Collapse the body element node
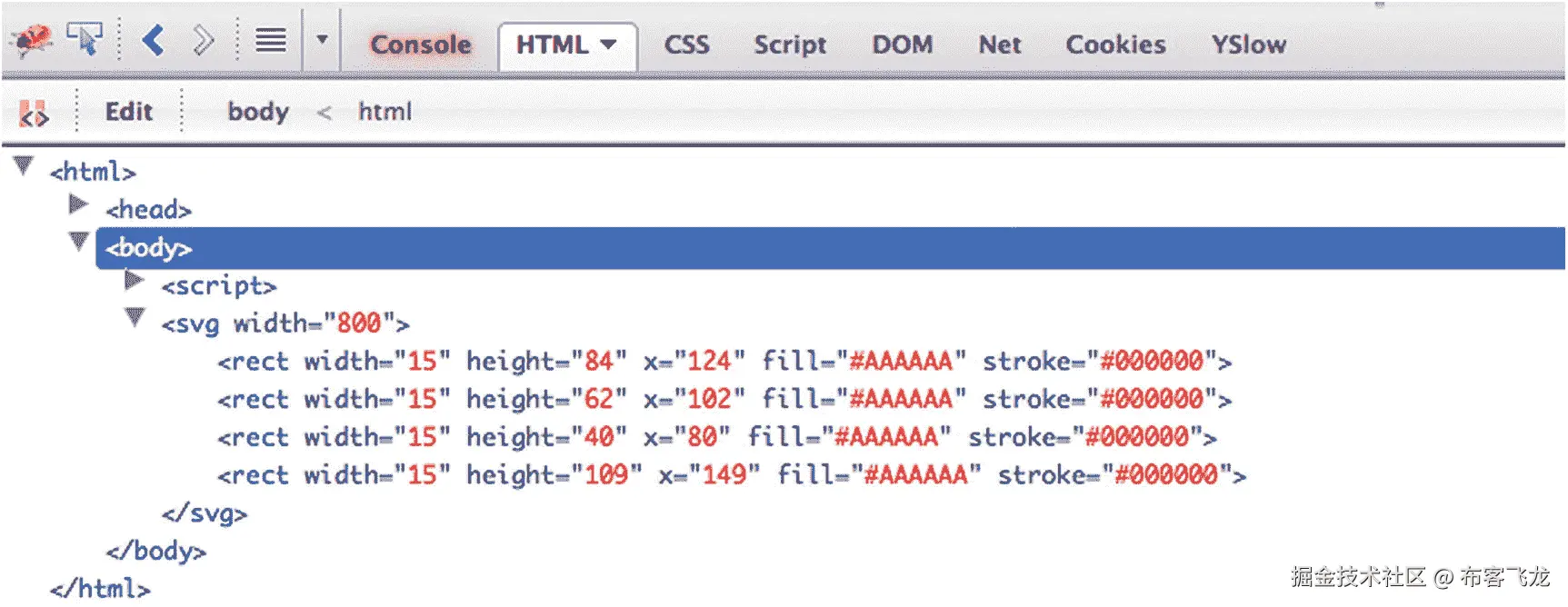Screen dimensions: 1568x607 point(80,242)
